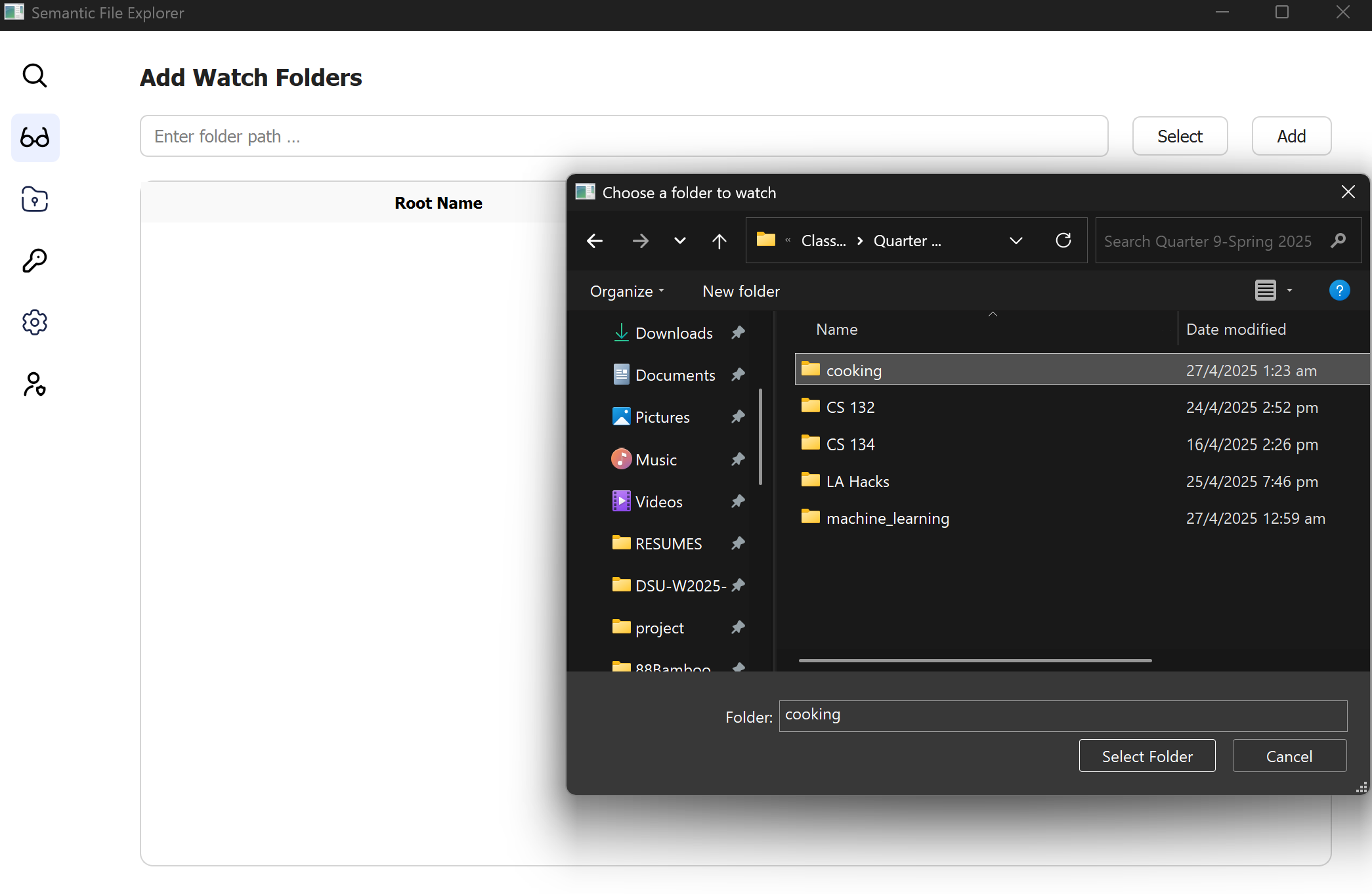
Task: Expand the recent locations dropdown
Action: click(679, 241)
